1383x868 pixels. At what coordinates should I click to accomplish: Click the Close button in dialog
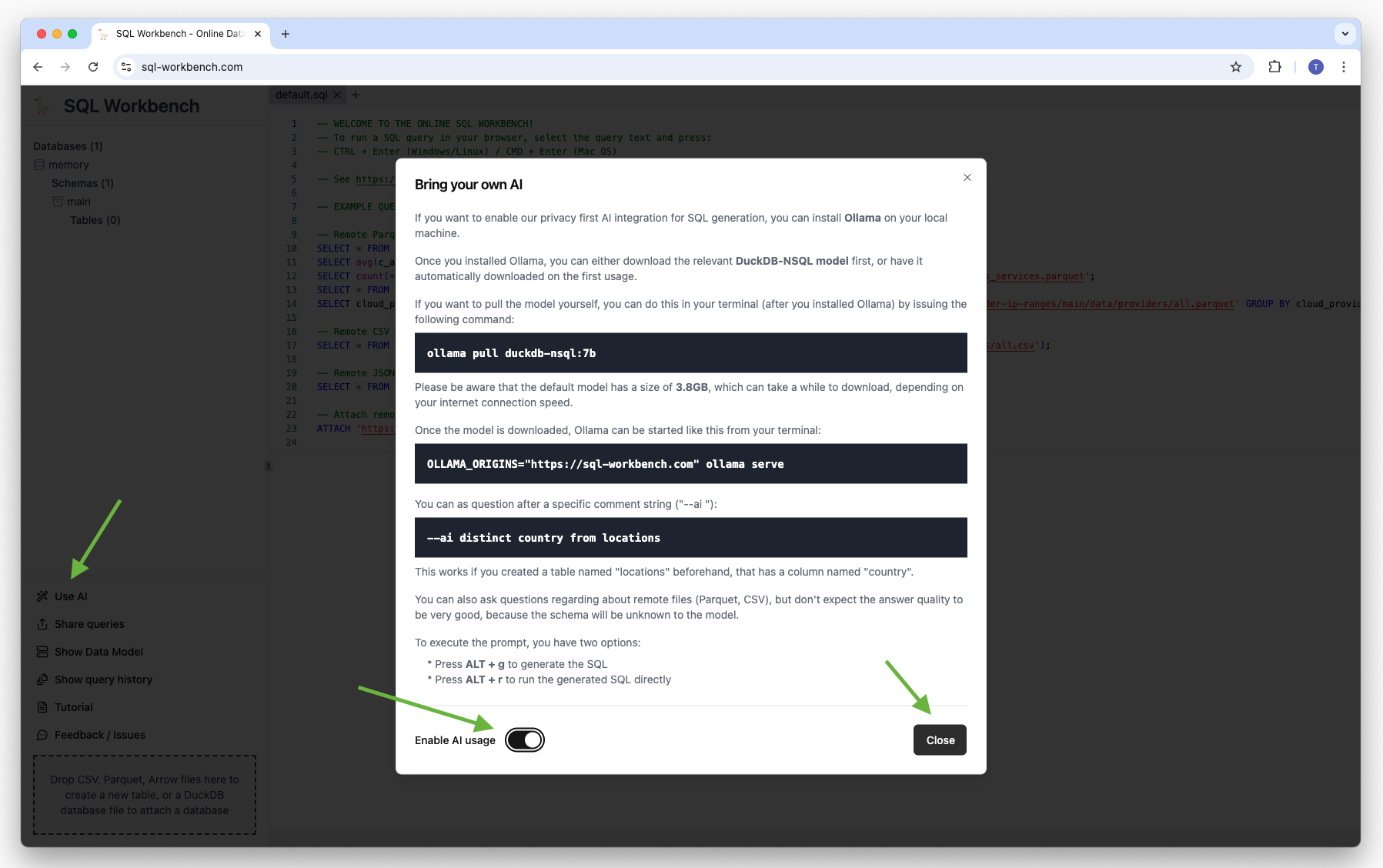(x=940, y=739)
